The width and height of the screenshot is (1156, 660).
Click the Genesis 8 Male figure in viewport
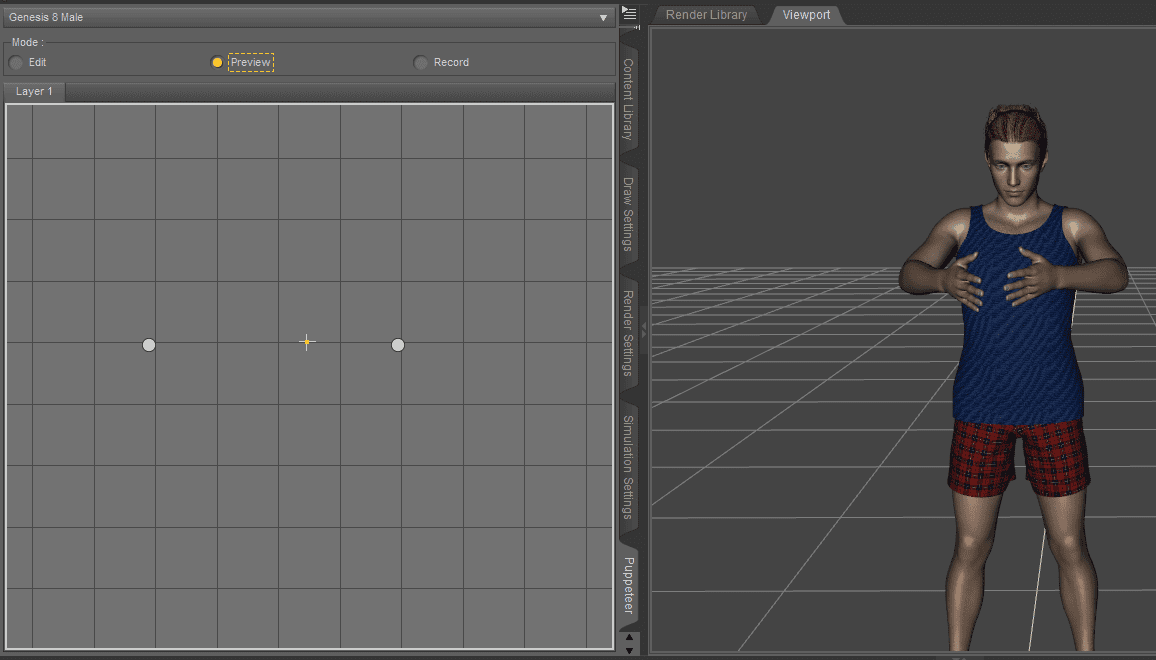click(x=1017, y=376)
